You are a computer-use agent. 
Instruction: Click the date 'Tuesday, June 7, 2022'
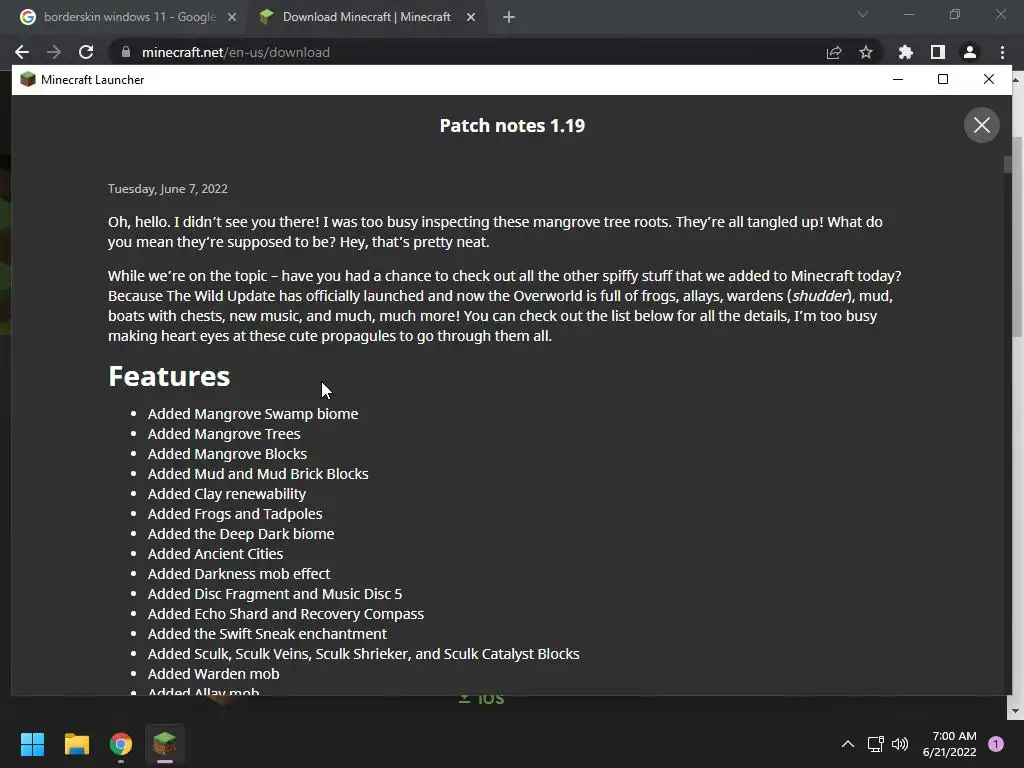click(168, 189)
